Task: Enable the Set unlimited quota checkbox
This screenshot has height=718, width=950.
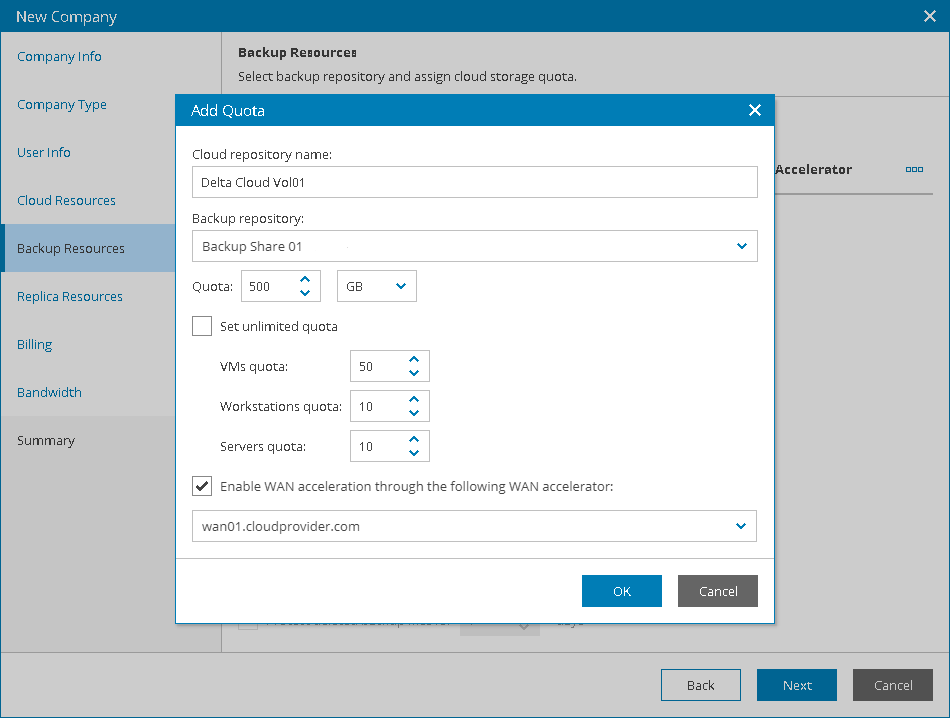Action: [202, 326]
